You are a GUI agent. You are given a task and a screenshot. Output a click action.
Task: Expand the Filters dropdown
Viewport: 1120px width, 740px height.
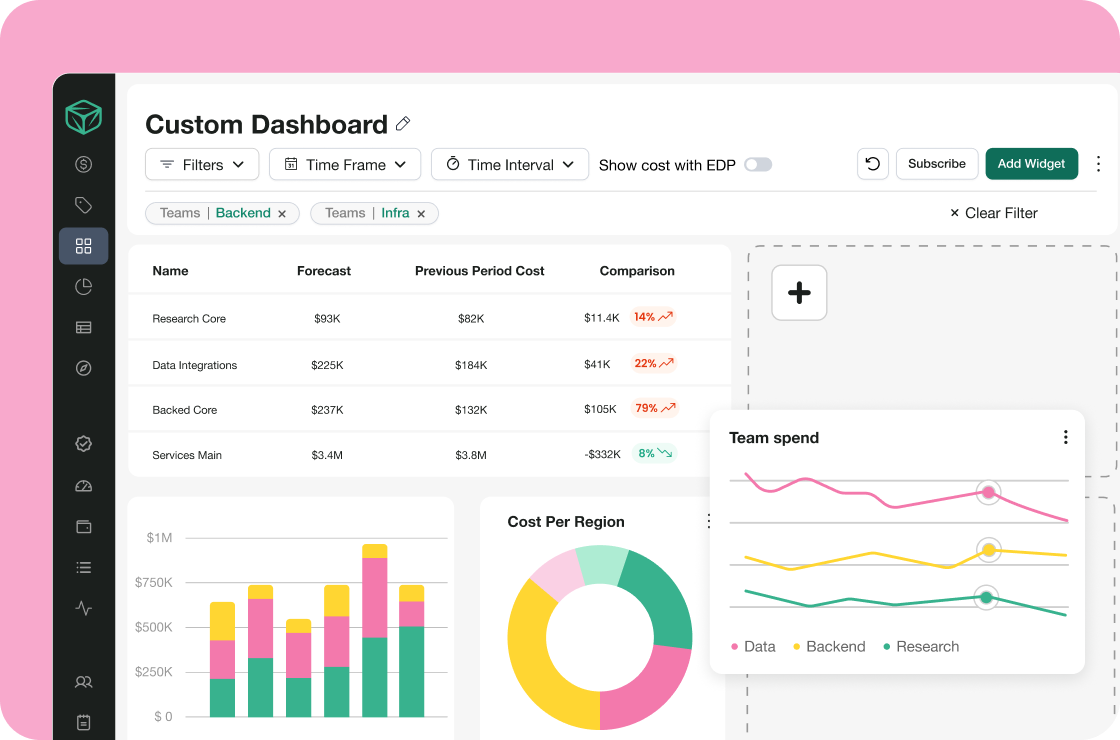click(202, 165)
